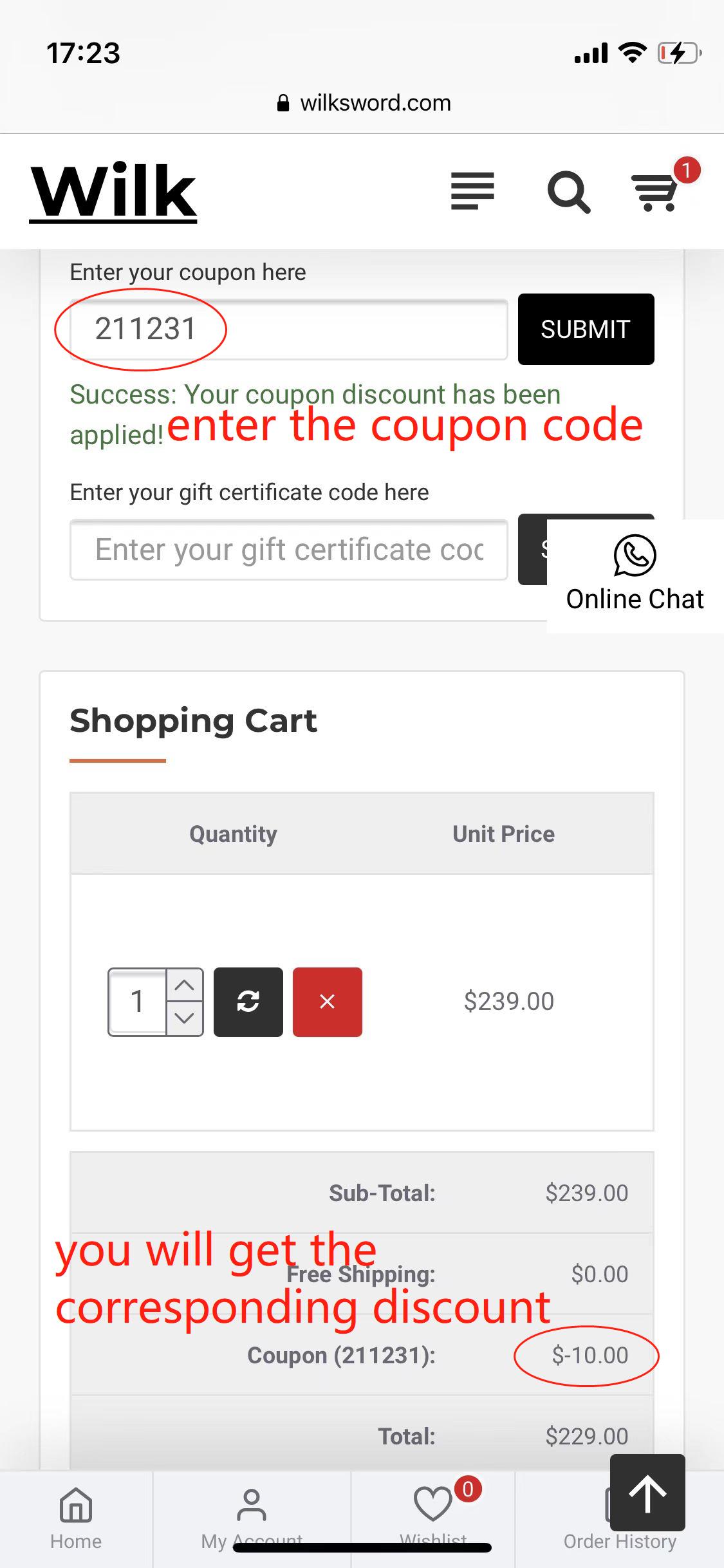The width and height of the screenshot is (724, 1568).
Task: Tap the search magnifier icon
Action: 569,192
